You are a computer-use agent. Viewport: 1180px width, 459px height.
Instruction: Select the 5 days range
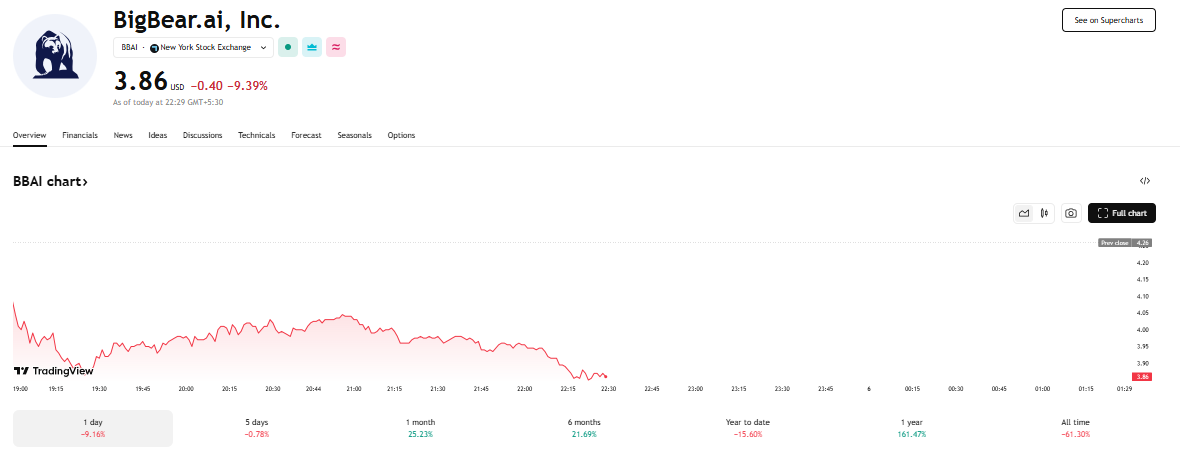coord(256,428)
